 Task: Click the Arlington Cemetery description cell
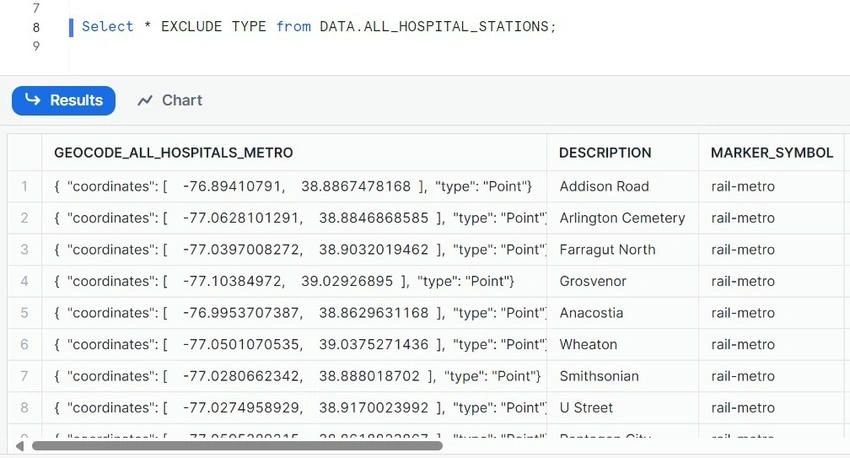(622, 218)
